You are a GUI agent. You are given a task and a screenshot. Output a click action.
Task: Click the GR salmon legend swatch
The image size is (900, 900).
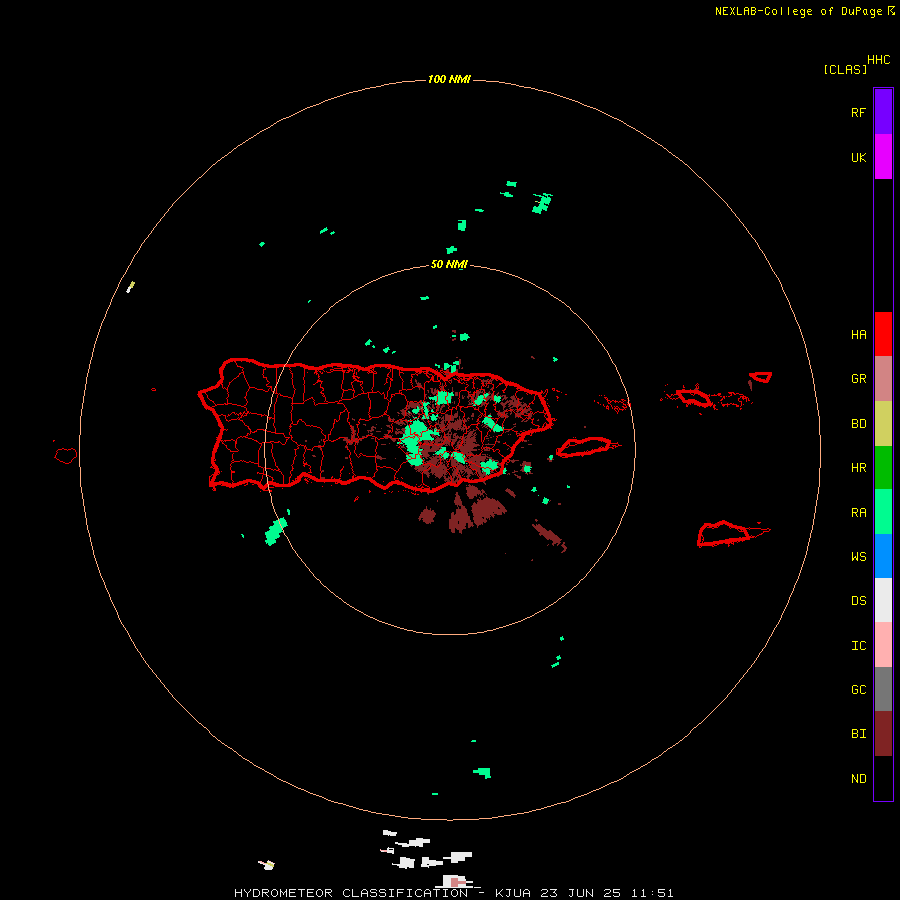point(883,378)
